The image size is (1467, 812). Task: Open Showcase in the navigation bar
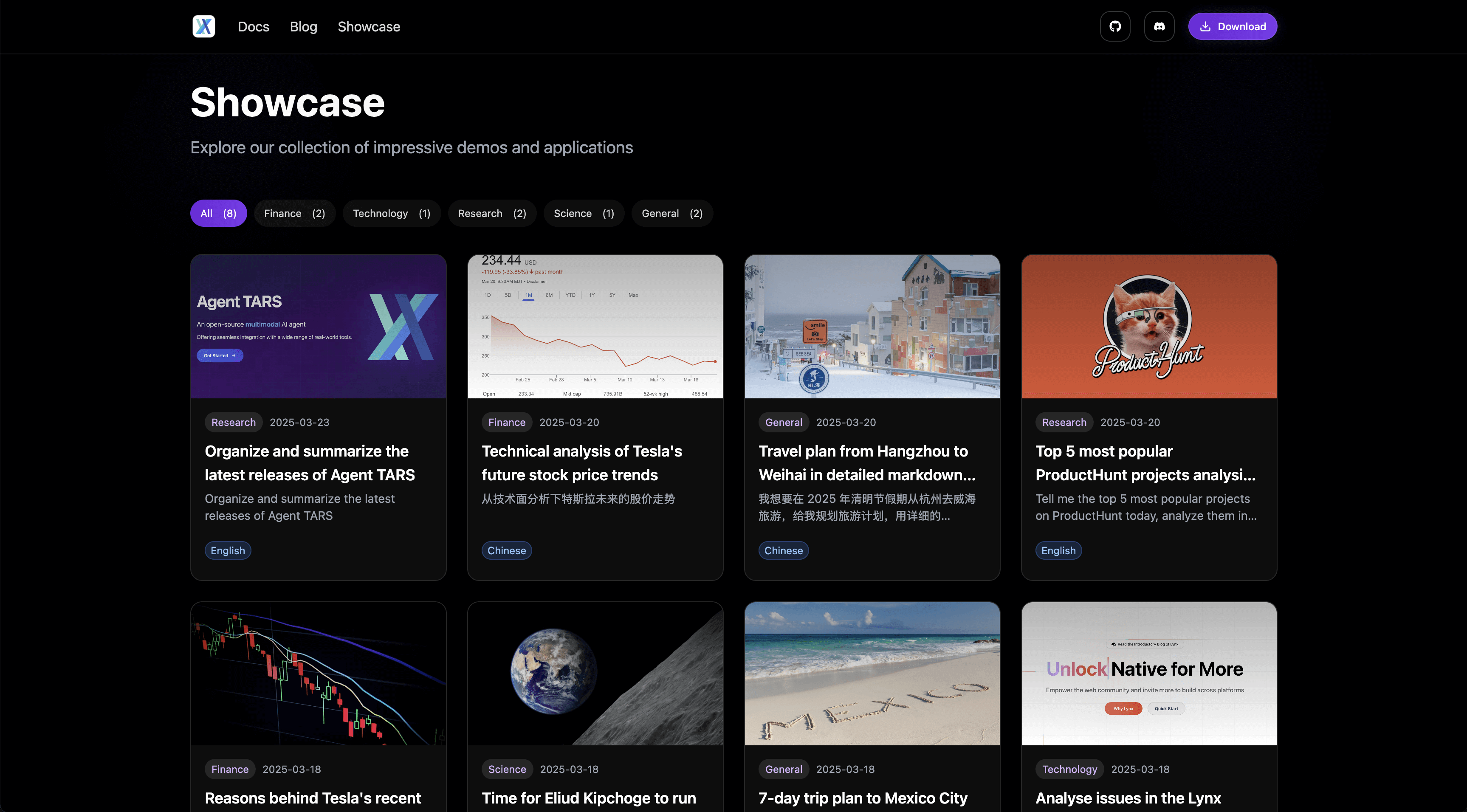[369, 27]
